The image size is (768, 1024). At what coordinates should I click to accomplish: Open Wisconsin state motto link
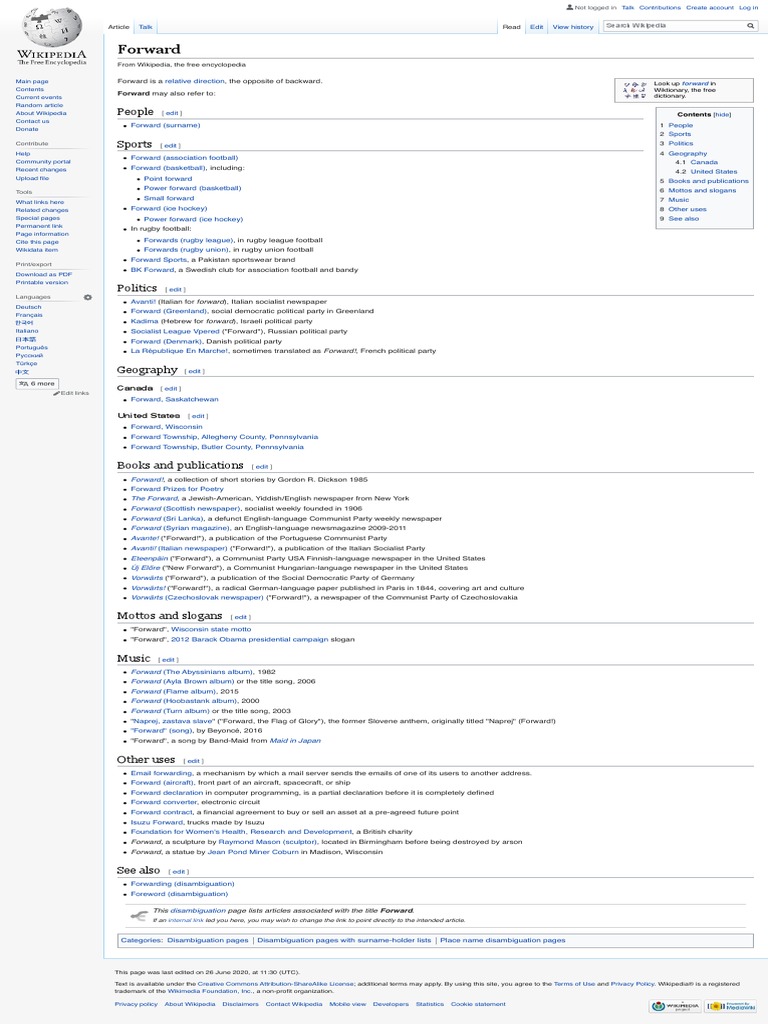211,629
